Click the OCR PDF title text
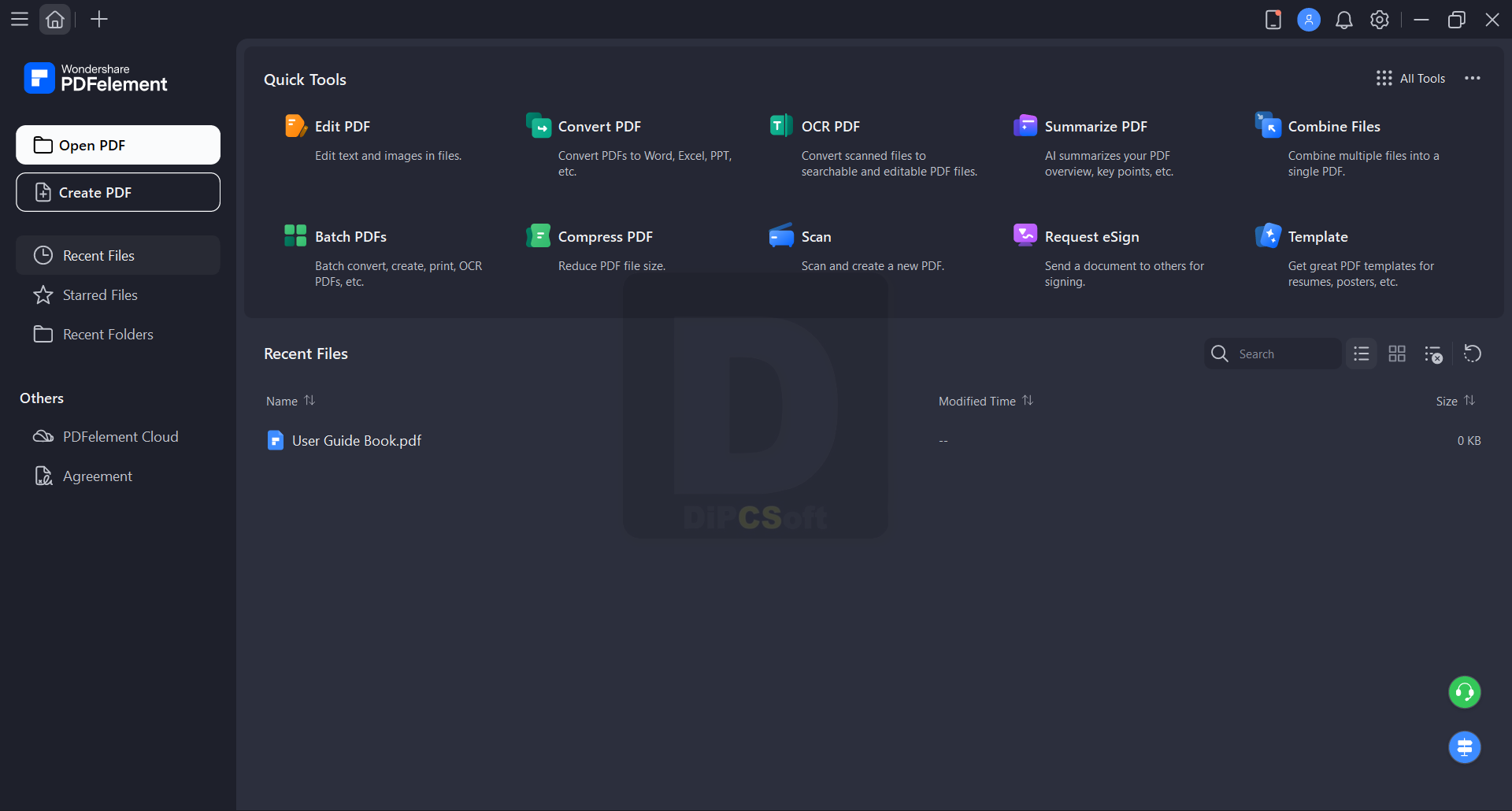Image resolution: width=1512 pixels, height=811 pixels. pos(831,126)
